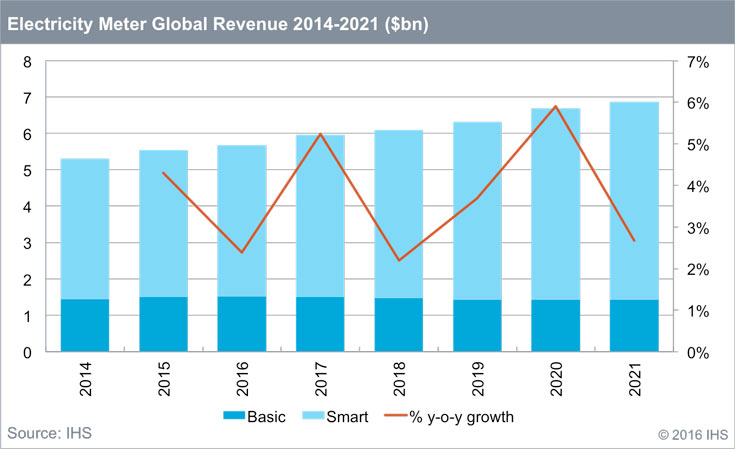Select the Smart segment of 2014 bar
Screen dimensions: 735x449
84,228
